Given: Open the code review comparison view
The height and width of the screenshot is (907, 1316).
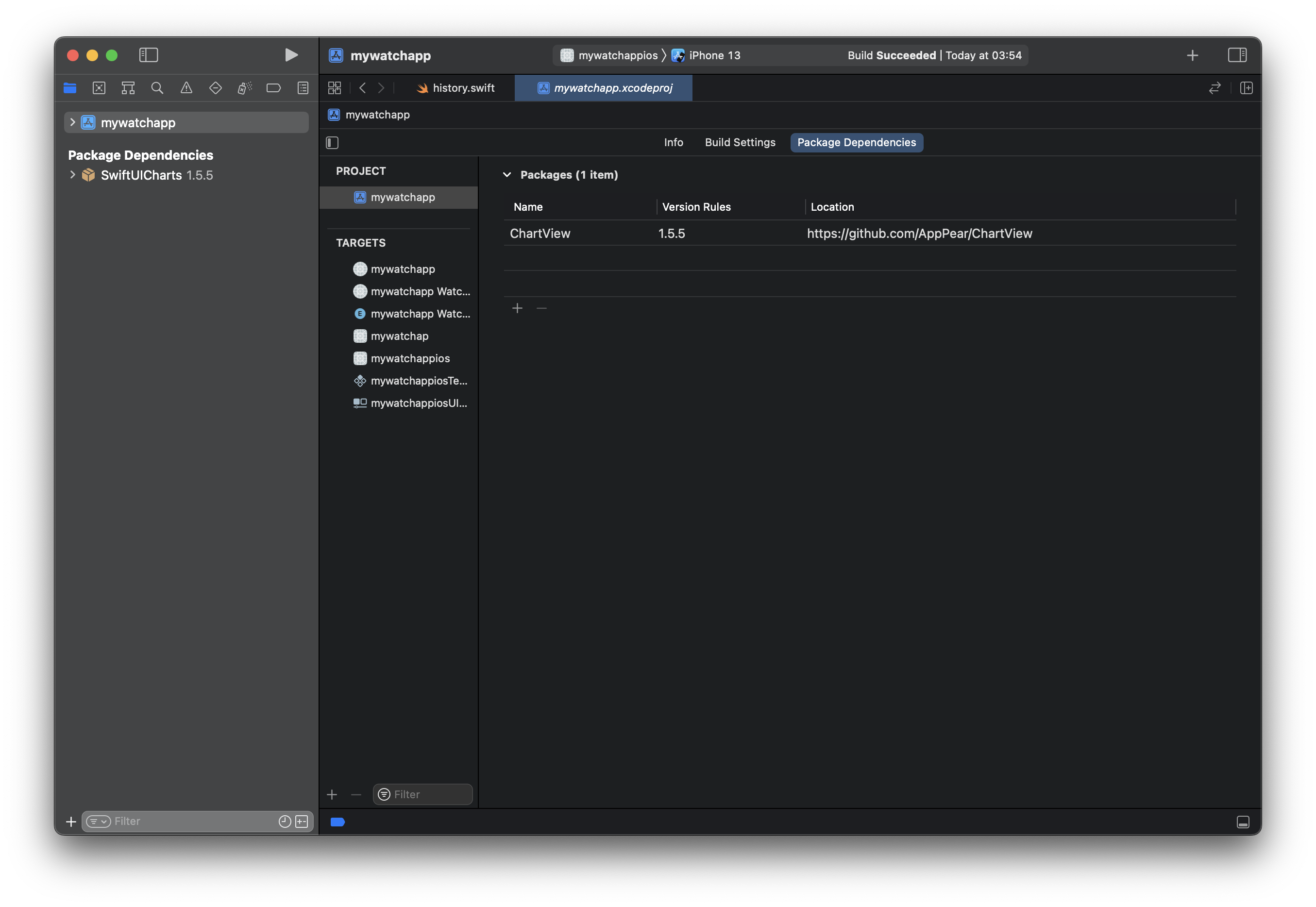Looking at the screenshot, I should point(1215,88).
